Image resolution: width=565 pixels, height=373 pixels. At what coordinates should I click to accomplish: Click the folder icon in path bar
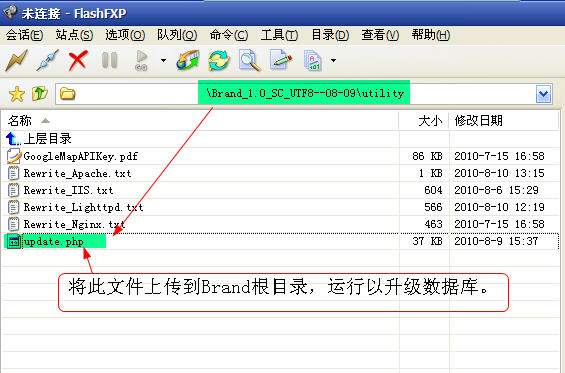coord(67,94)
